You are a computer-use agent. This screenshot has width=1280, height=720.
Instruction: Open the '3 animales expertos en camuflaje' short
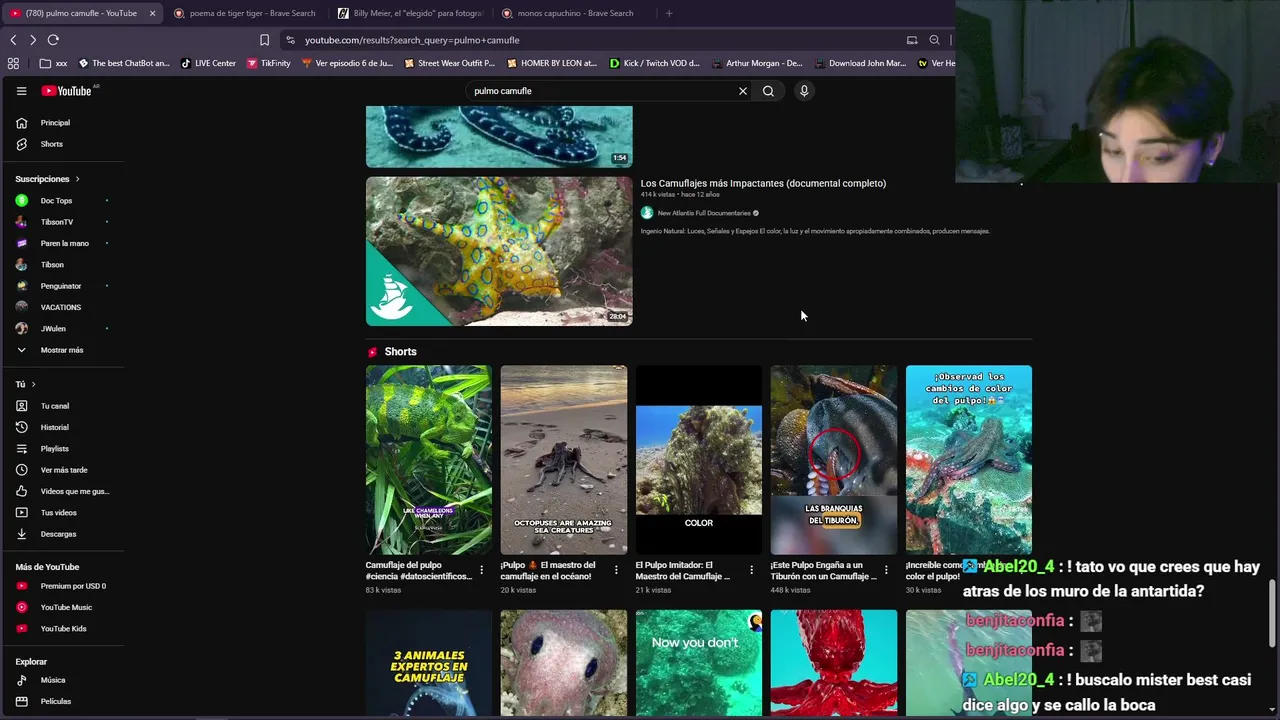point(429,663)
